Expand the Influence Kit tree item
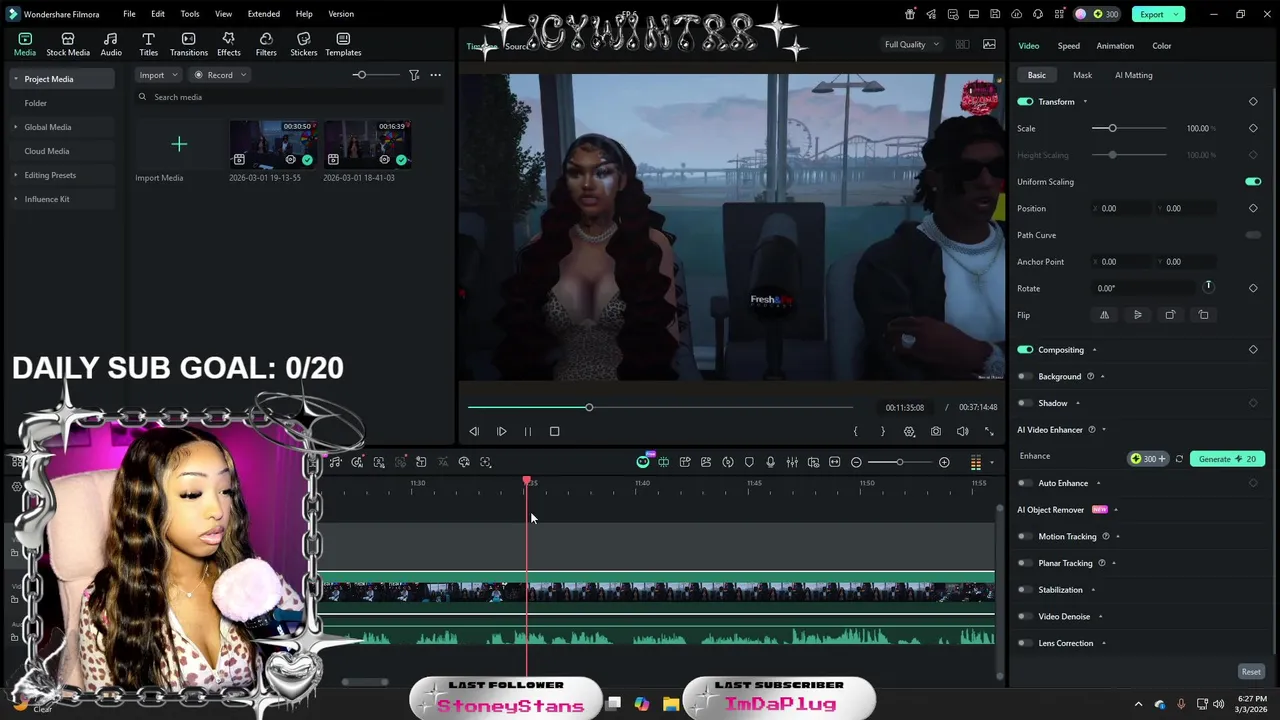Image resolution: width=1280 pixels, height=720 pixels. click(15, 199)
